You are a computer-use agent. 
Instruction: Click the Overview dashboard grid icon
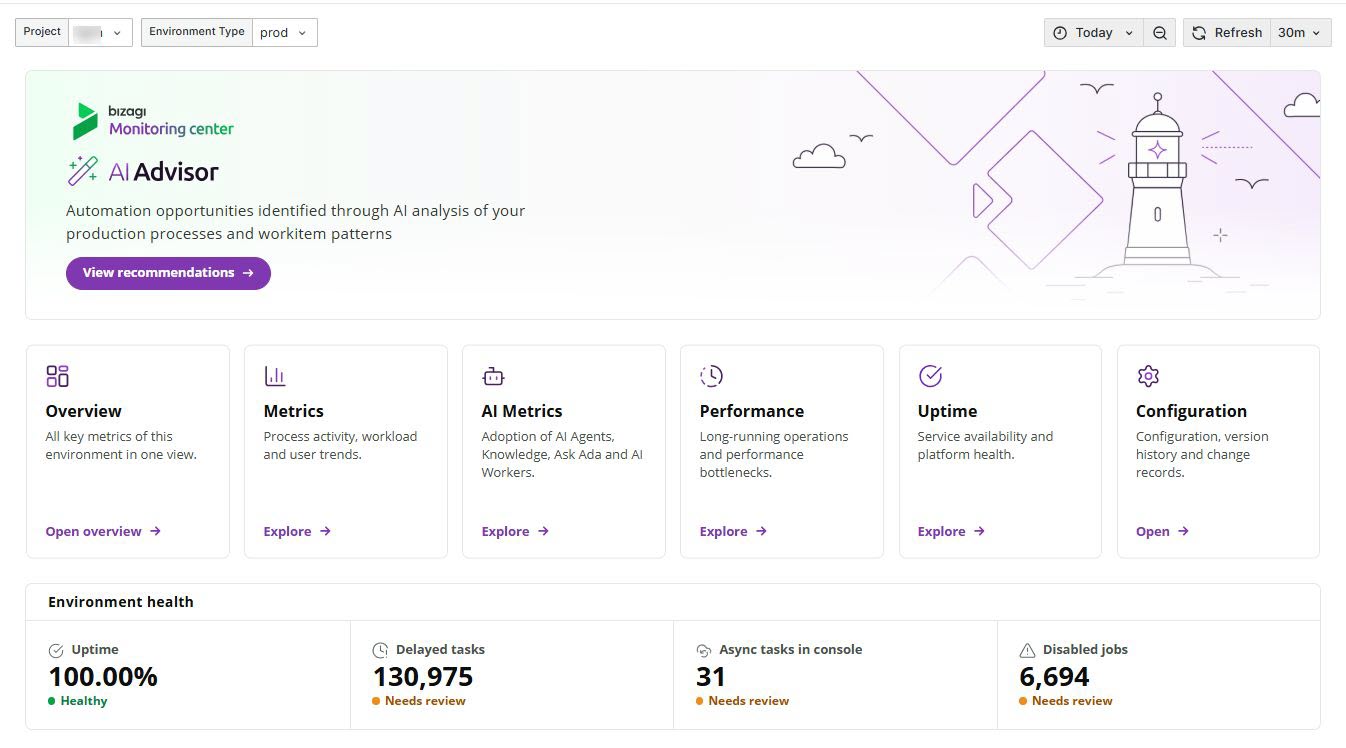57,376
